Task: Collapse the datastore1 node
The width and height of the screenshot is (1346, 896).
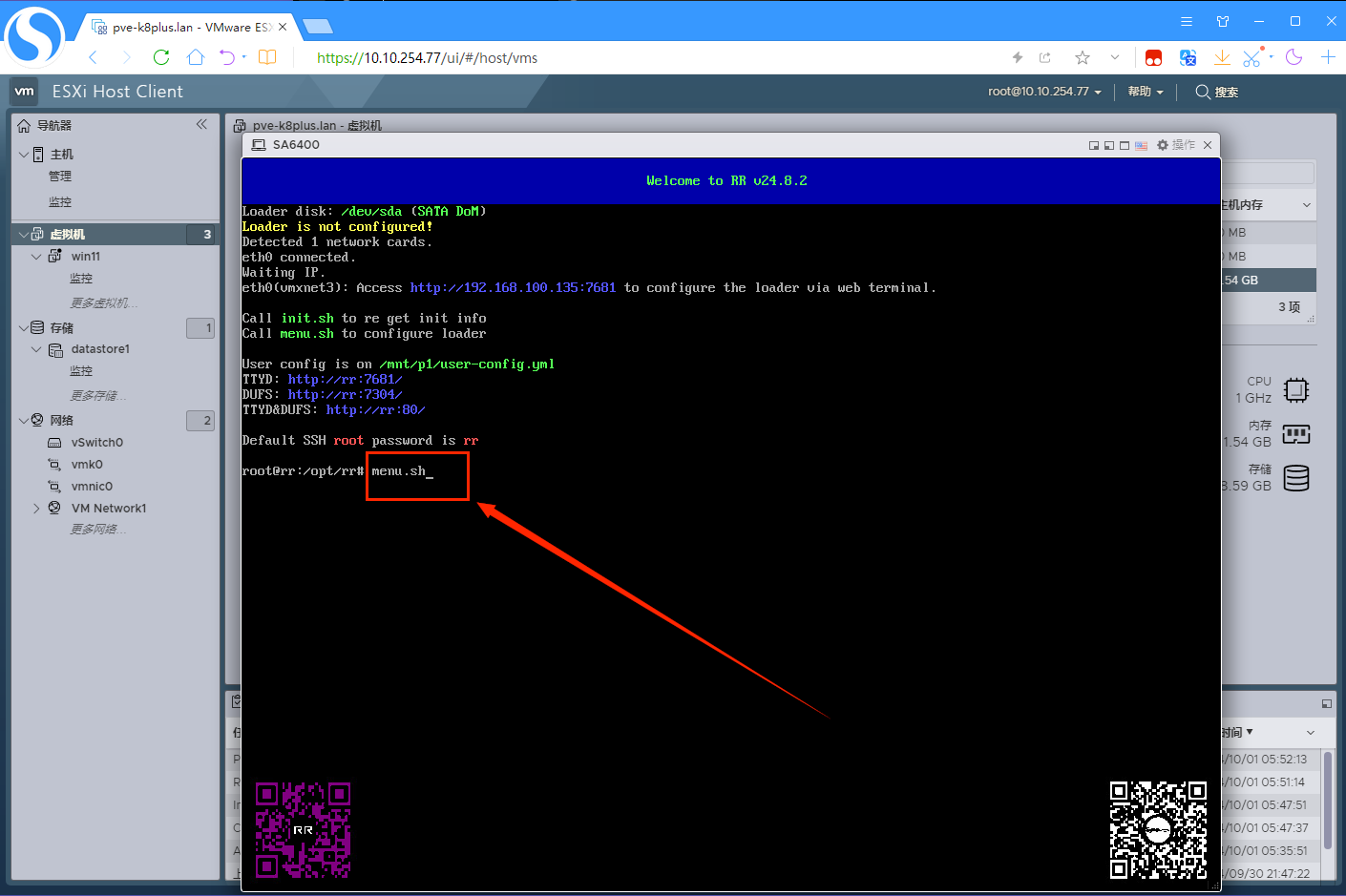Action: point(36,349)
